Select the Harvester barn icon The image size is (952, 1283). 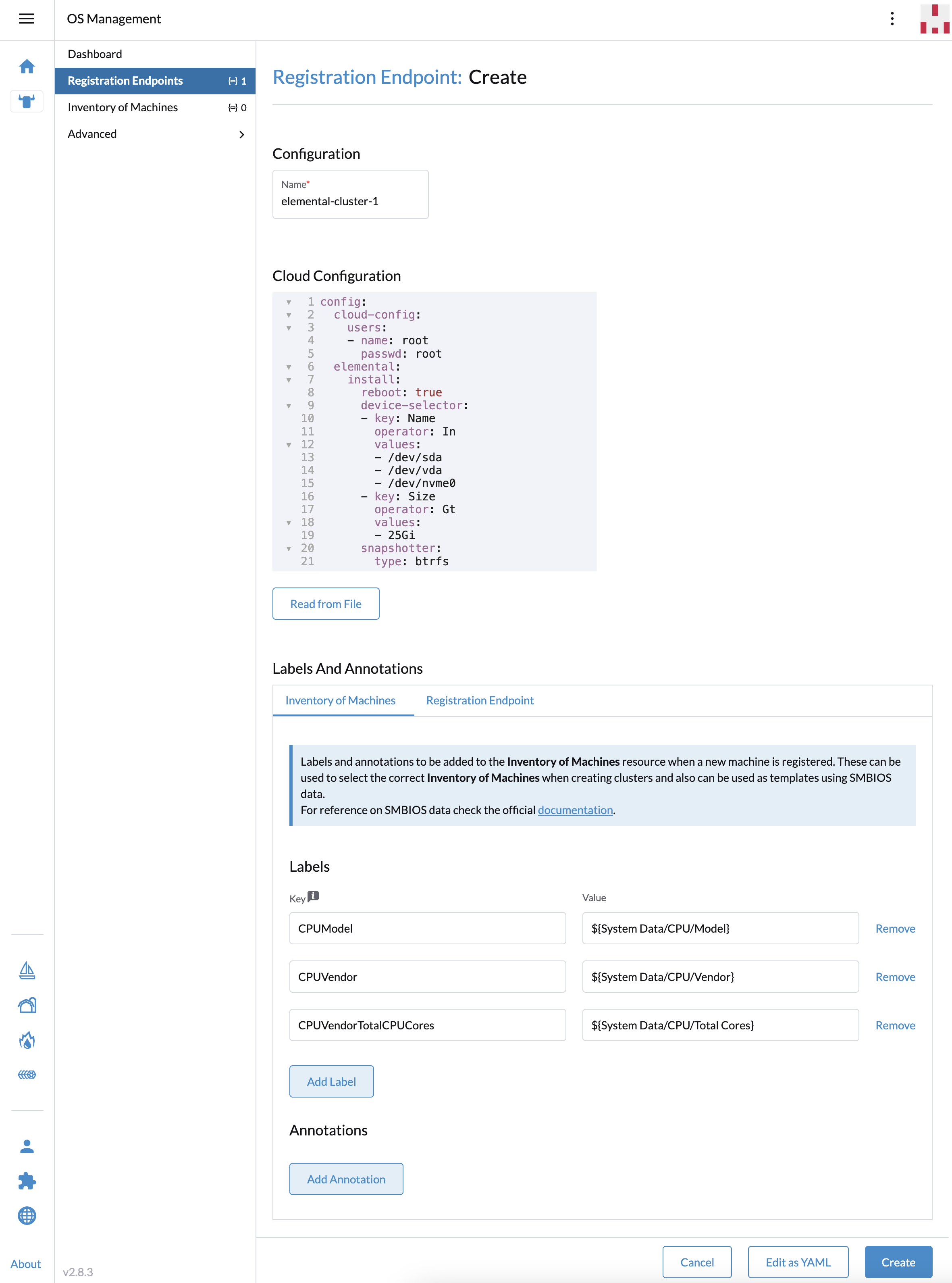(x=27, y=1005)
